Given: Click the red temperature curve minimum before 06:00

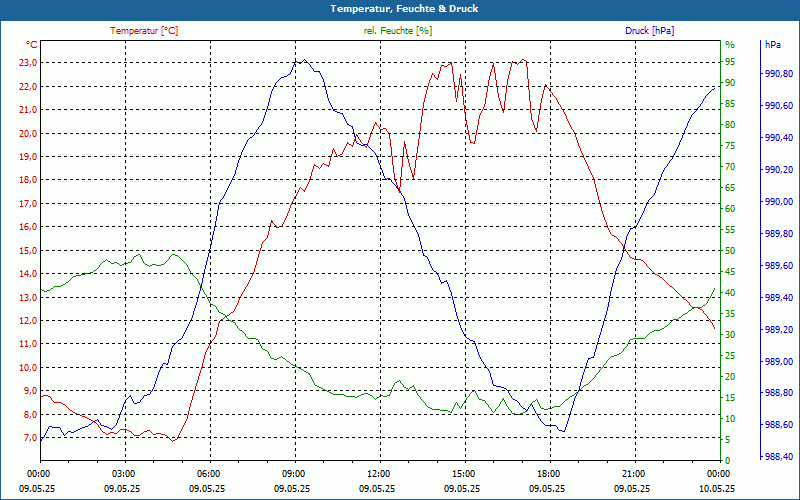Looking at the screenshot, I should pos(173,441).
